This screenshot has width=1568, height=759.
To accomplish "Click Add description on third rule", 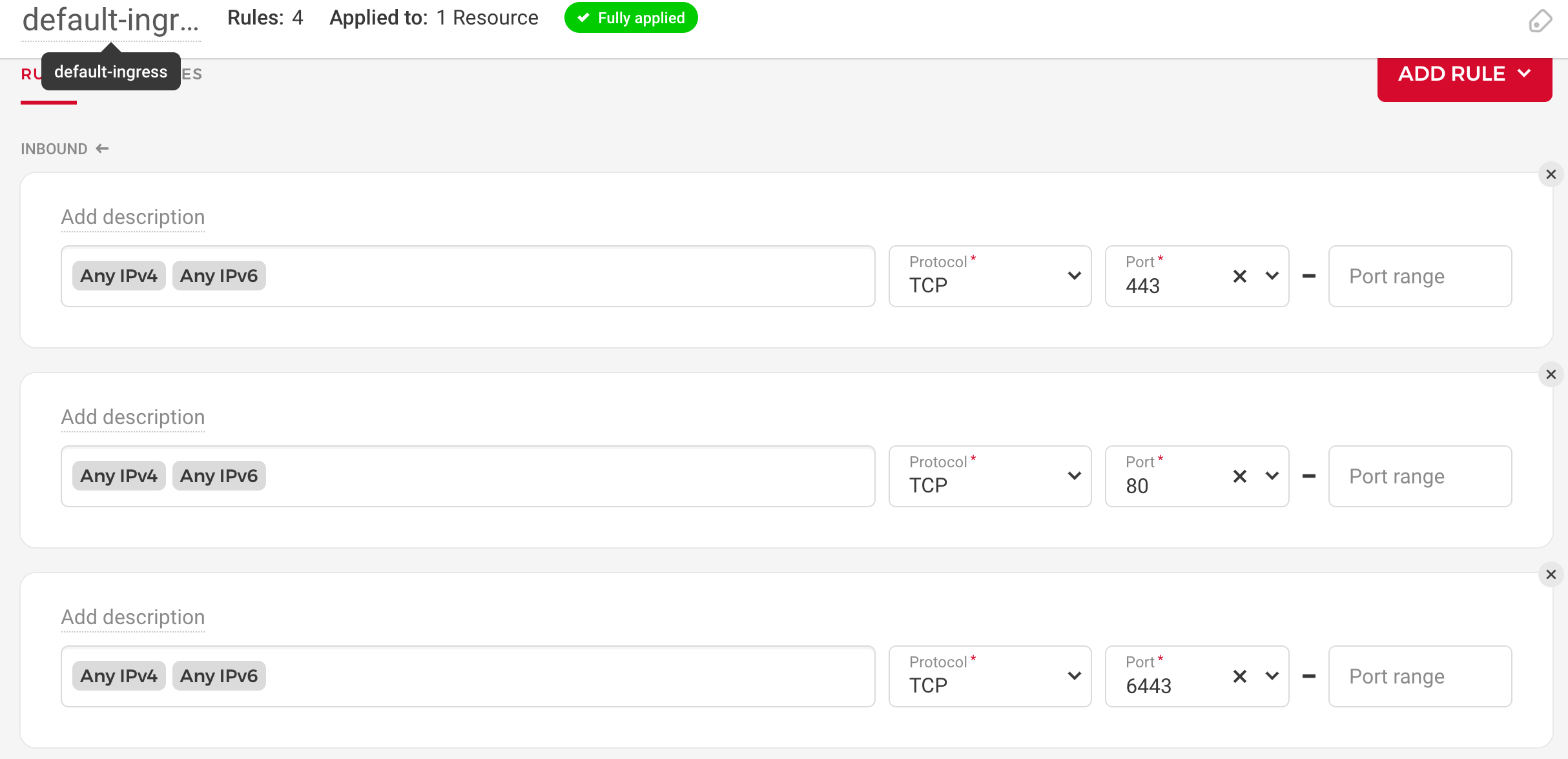I will (x=133, y=618).
